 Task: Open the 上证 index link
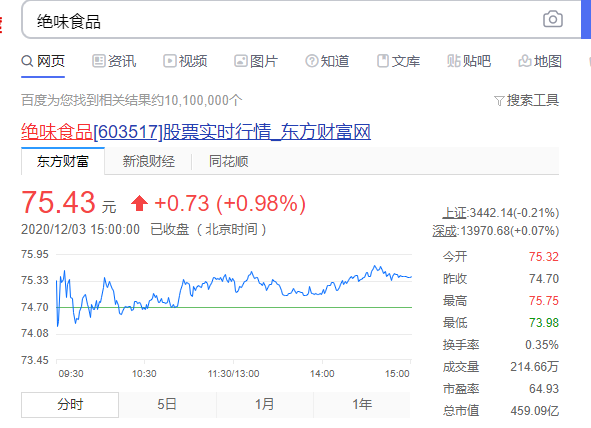(455, 213)
